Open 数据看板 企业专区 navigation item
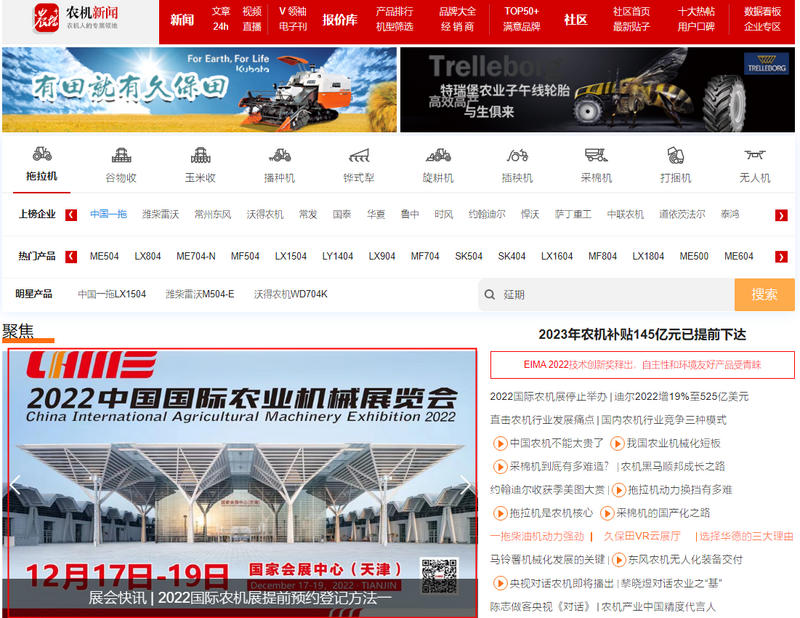Viewport: 800px width, 618px height. point(762,19)
